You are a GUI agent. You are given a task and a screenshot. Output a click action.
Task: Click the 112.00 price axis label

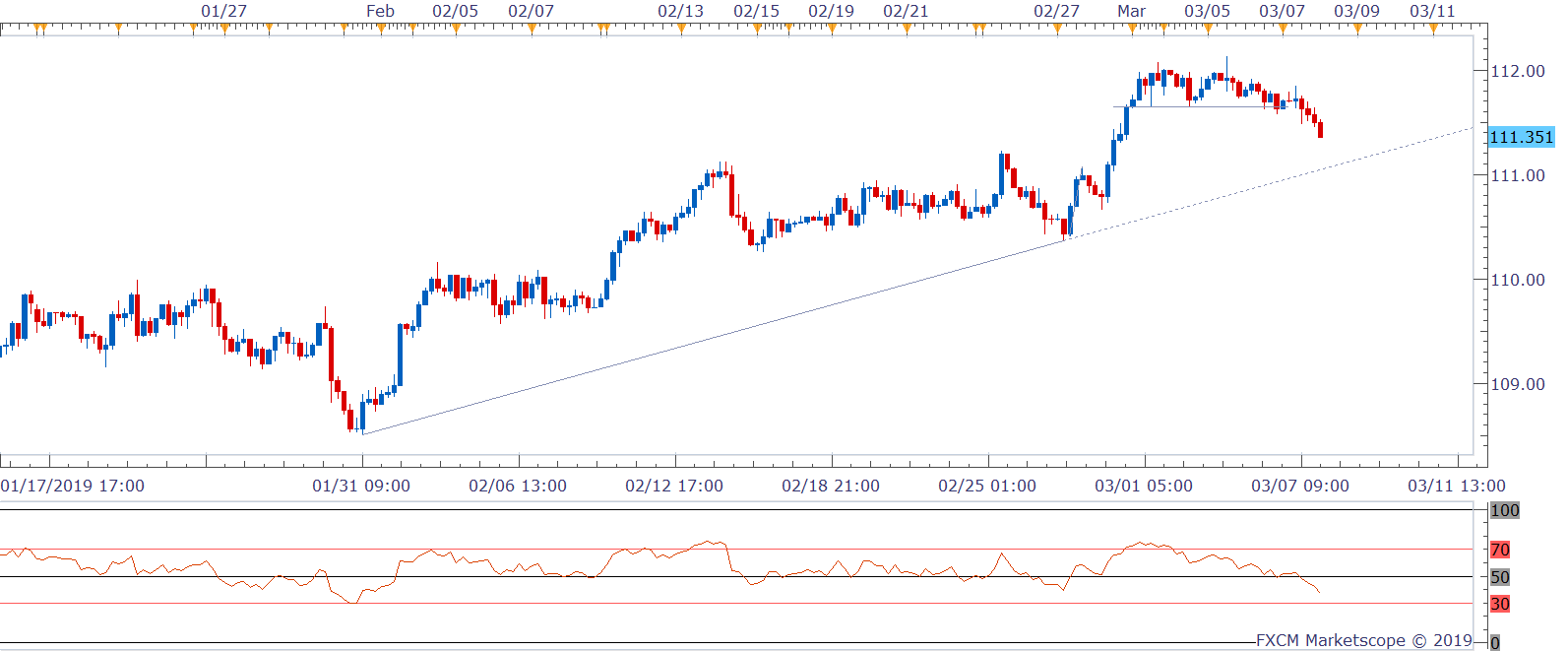coord(1518,71)
